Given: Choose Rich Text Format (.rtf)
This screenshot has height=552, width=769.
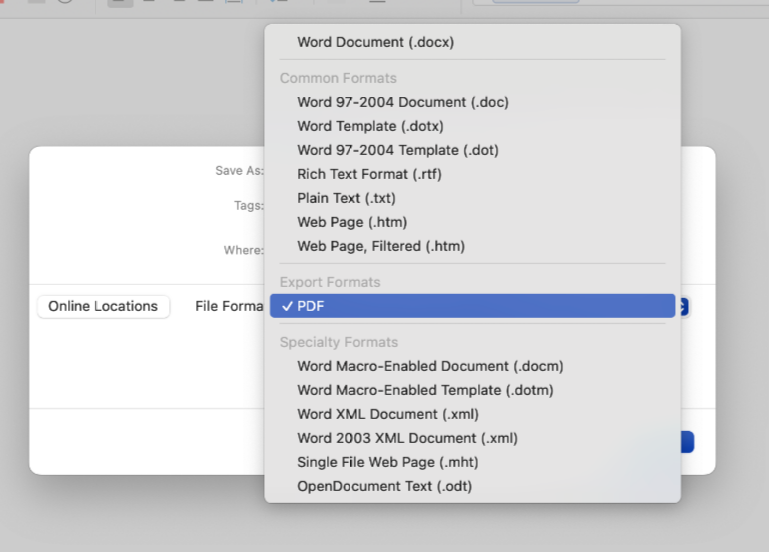Looking at the screenshot, I should [x=472, y=174].
